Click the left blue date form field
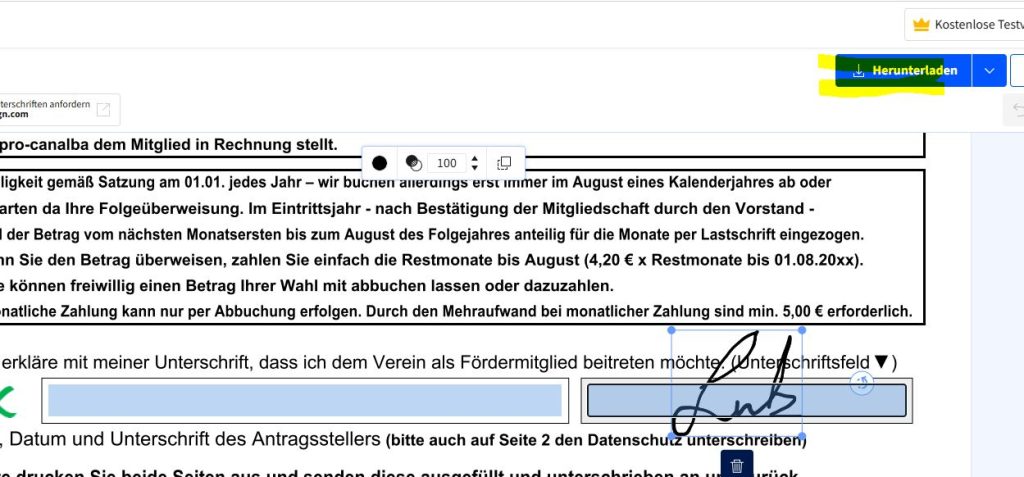 point(305,400)
